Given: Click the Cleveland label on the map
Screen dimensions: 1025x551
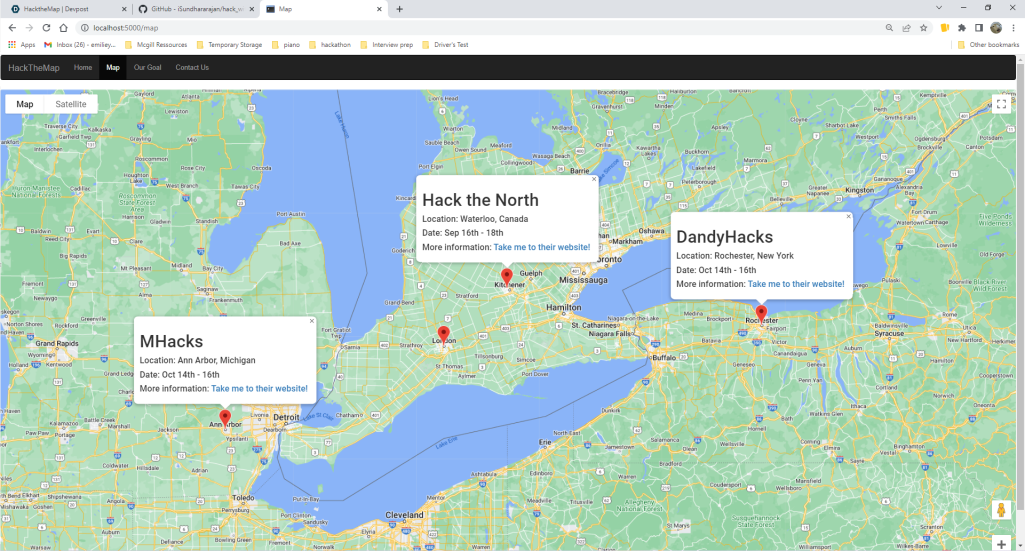Looking at the screenshot, I should tap(404, 515).
